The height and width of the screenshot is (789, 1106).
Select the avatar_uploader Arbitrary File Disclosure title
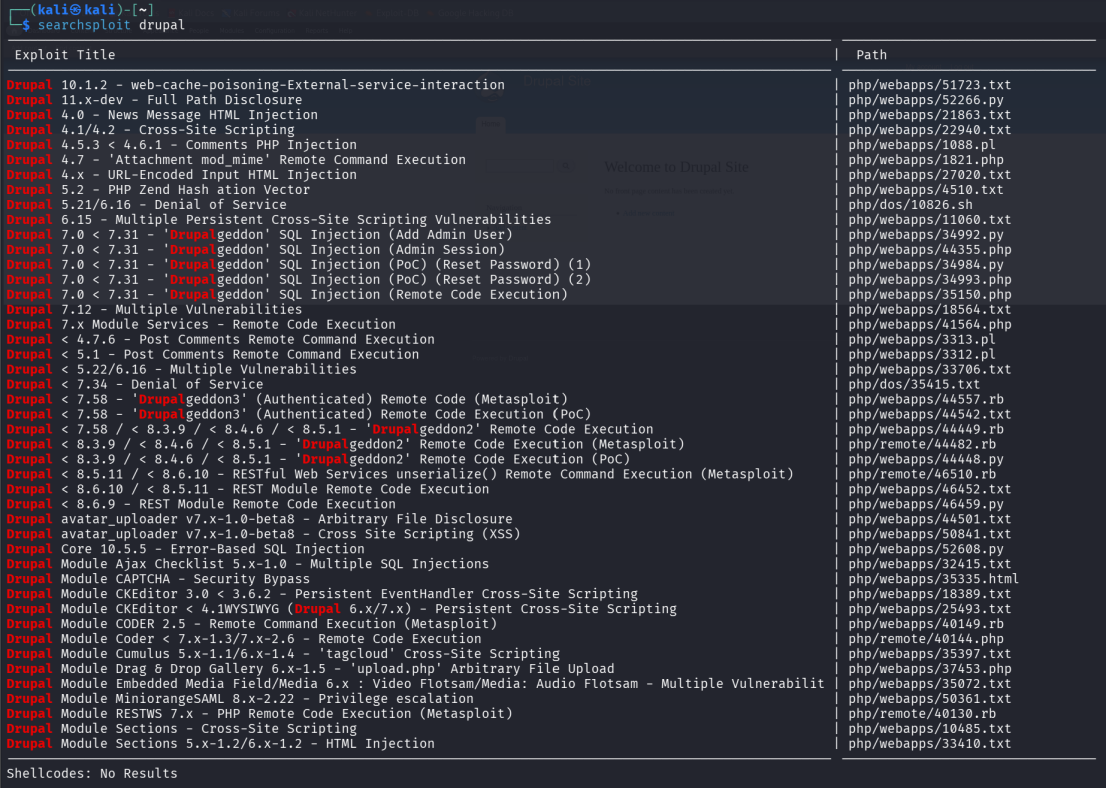[x=260, y=519]
